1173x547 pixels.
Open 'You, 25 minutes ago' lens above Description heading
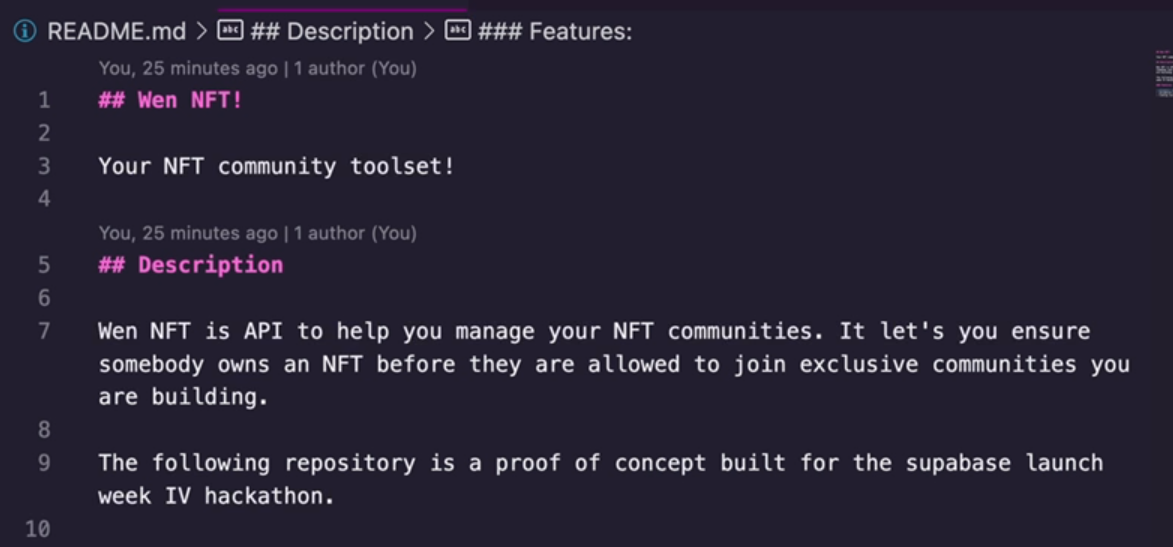point(188,233)
